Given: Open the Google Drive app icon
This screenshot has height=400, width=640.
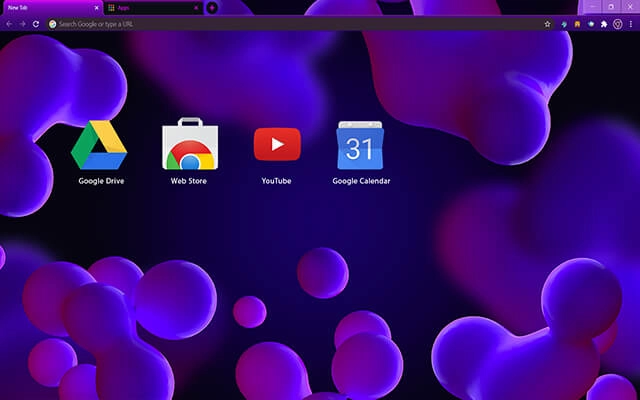Looking at the screenshot, I should coord(99,145).
